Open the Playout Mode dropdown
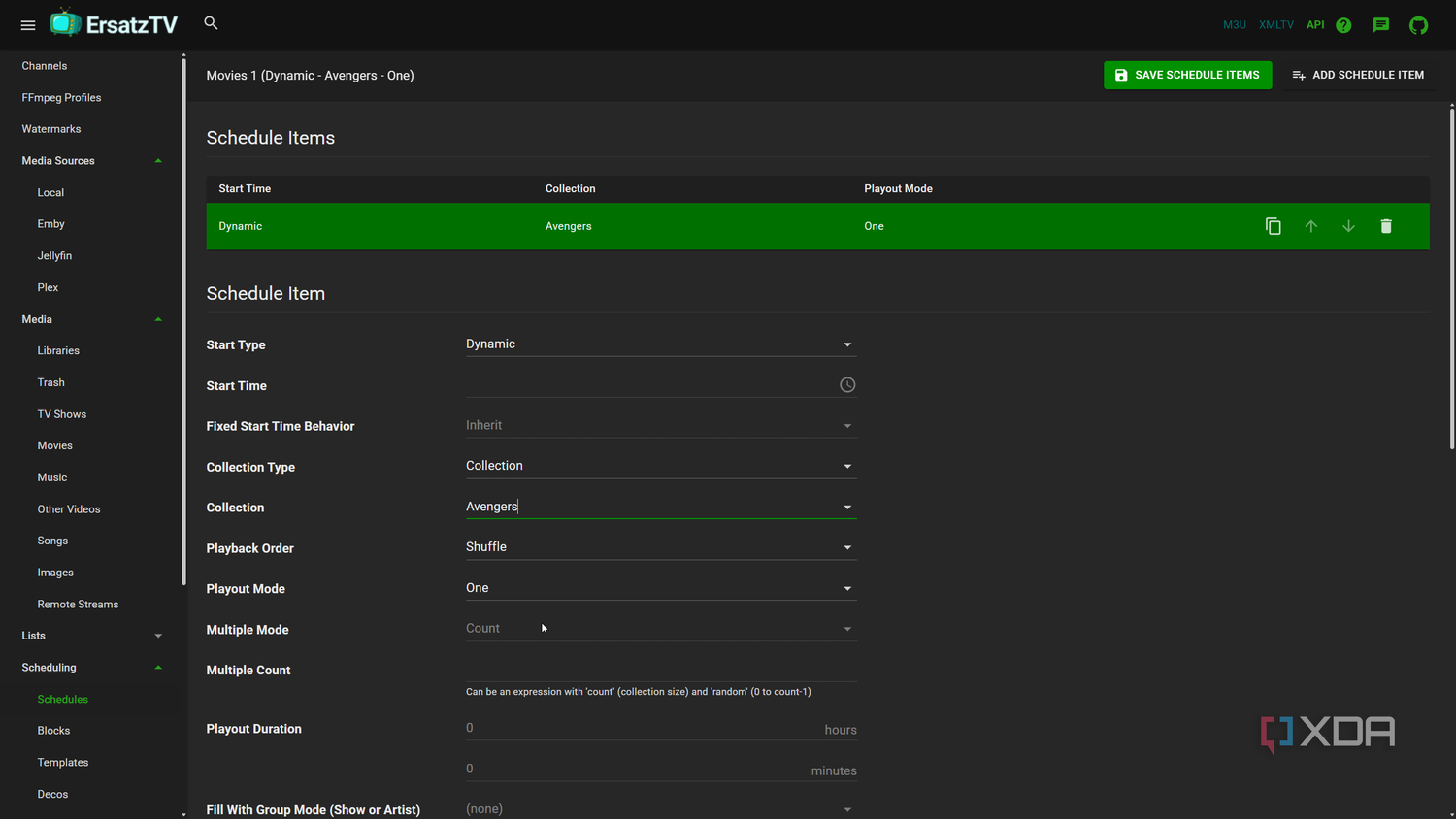Image resolution: width=1456 pixels, height=819 pixels. (661, 588)
